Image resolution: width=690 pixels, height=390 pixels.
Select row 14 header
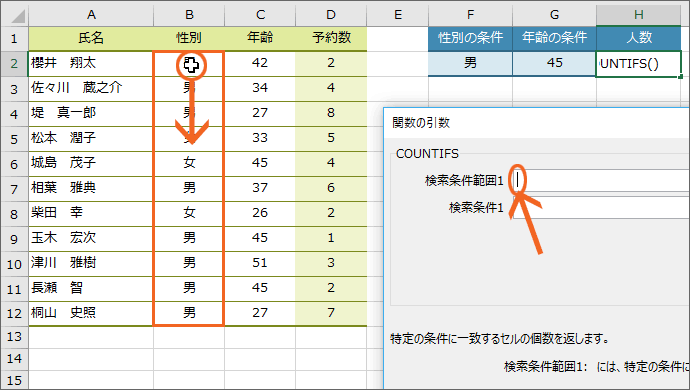14,358
